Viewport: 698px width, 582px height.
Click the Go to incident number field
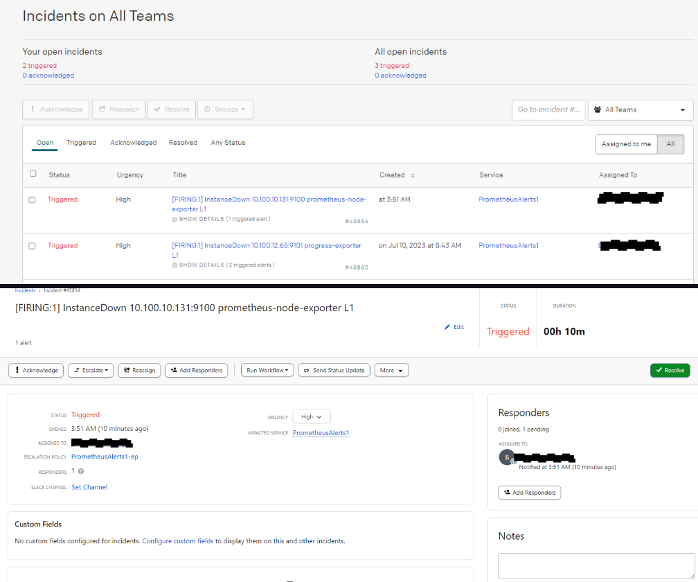tap(547, 109)
